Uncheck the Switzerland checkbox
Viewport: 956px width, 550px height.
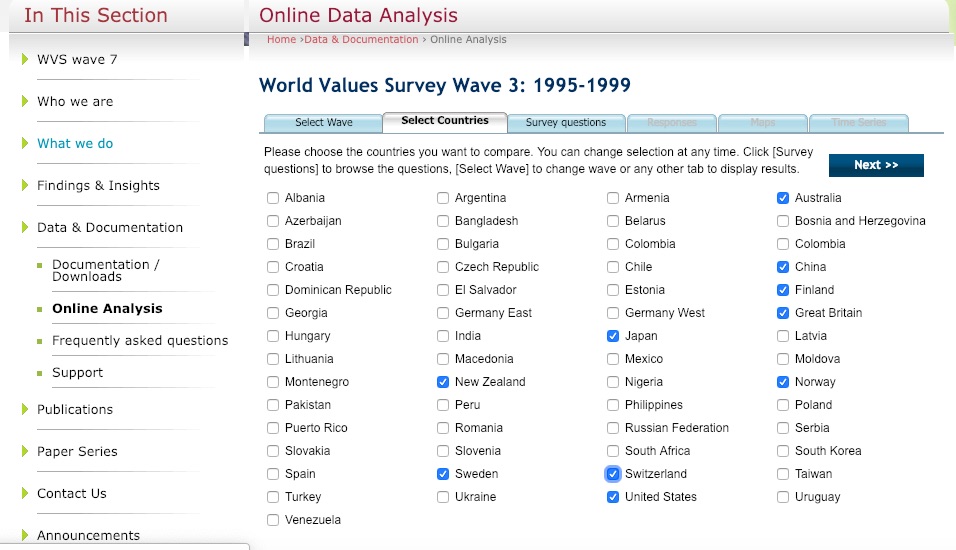pos(613,474)
